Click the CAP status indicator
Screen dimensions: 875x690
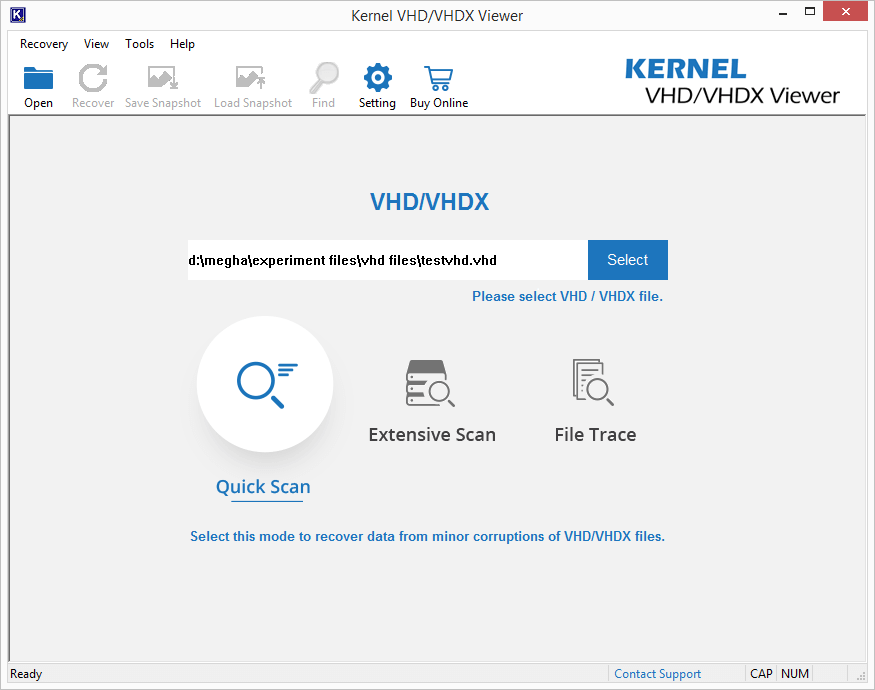pos(761,674)
